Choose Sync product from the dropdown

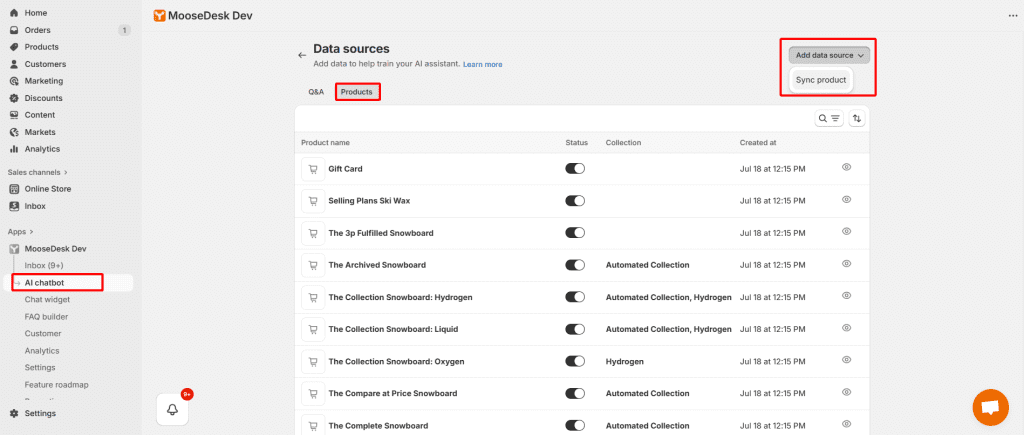click(820, 80)
